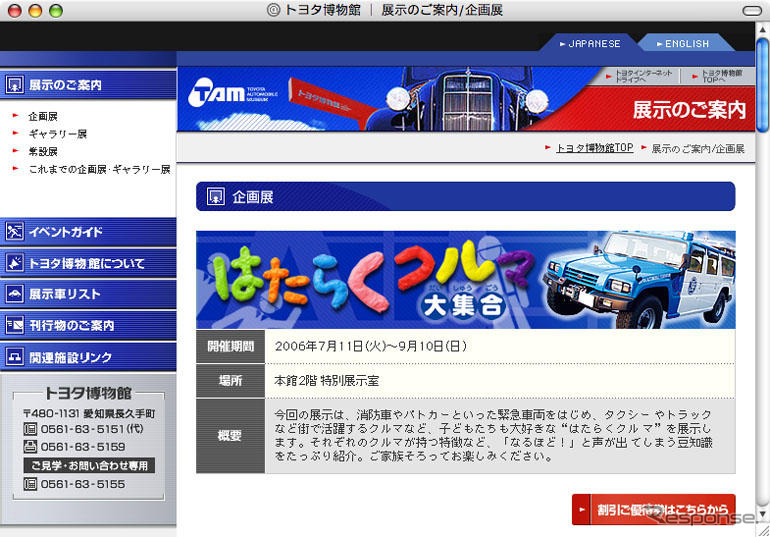Click the 概要 row label

[230, 436]
